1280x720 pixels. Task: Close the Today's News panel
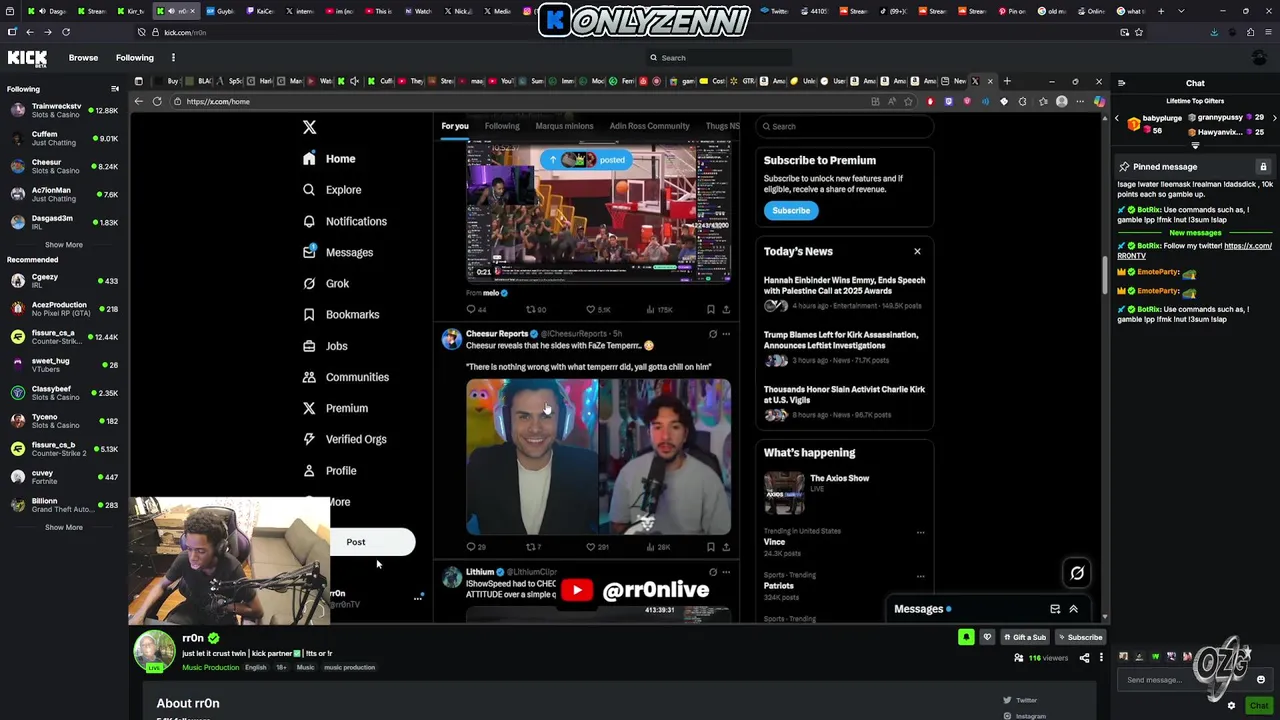[917, 251]
